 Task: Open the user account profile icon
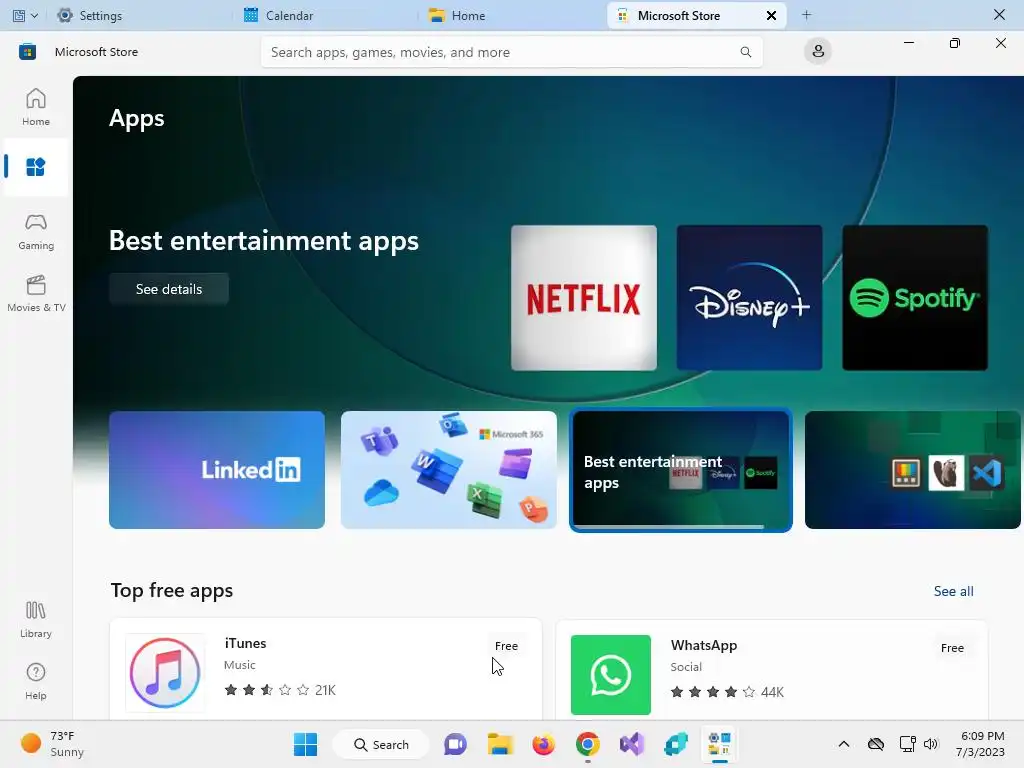click(x=818, y=51)
